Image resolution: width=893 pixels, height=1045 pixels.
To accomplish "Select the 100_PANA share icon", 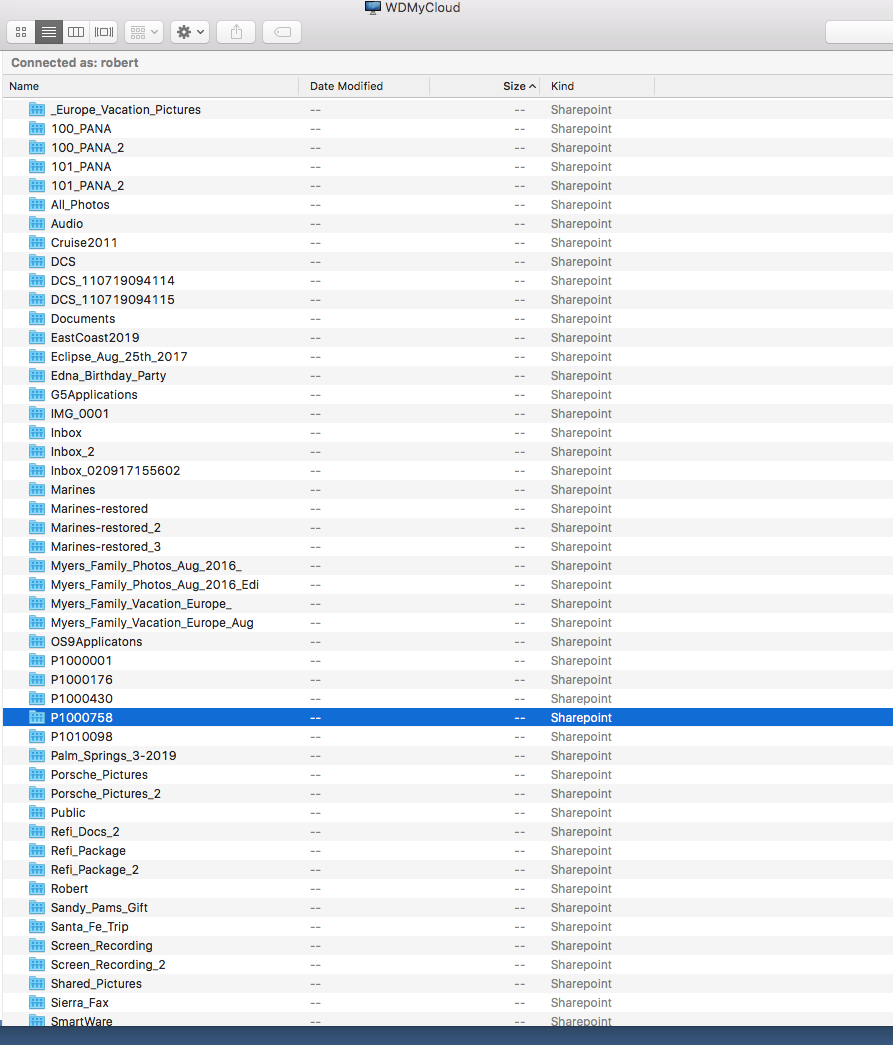I will [37, 129].
